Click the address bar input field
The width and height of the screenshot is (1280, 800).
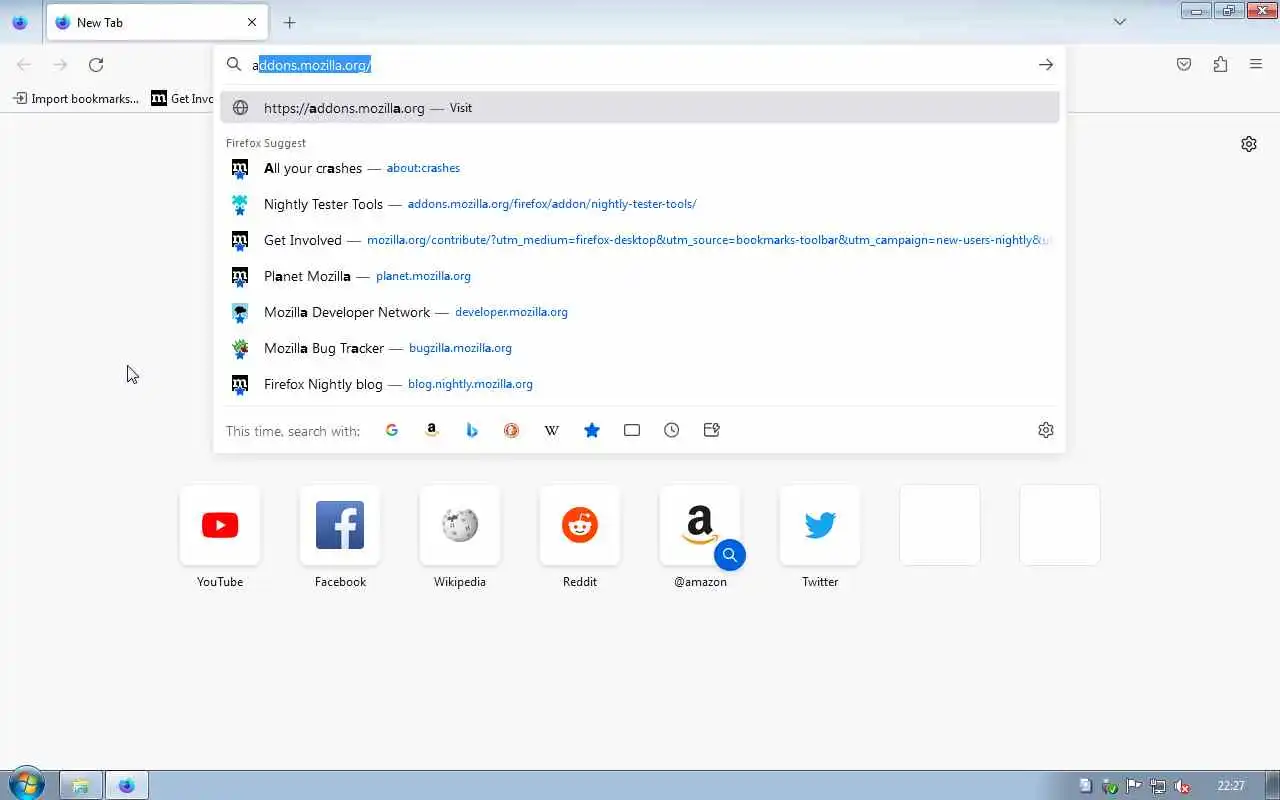(640, 65)
